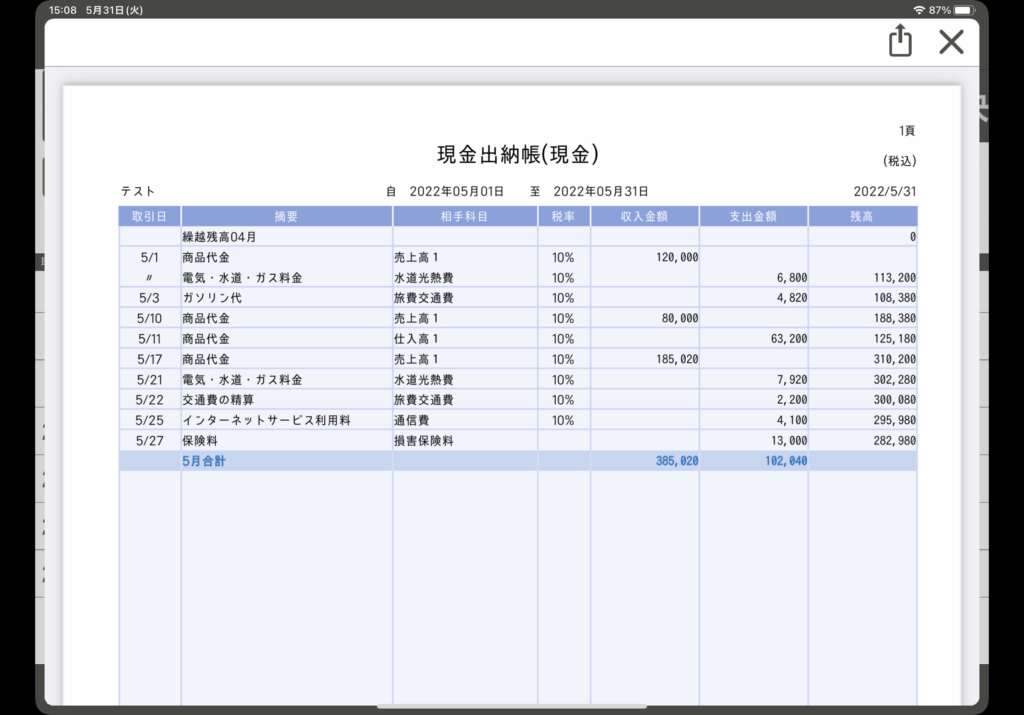Select the 5/25 date cell
Image resolution: width=1024 pixels, height=715 pixels.
[150, 421]
